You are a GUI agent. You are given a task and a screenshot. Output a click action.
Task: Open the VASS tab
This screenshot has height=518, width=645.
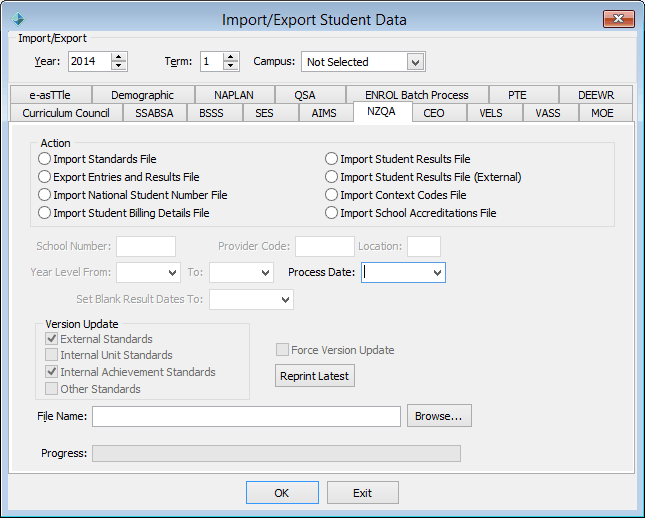[548, 113]
